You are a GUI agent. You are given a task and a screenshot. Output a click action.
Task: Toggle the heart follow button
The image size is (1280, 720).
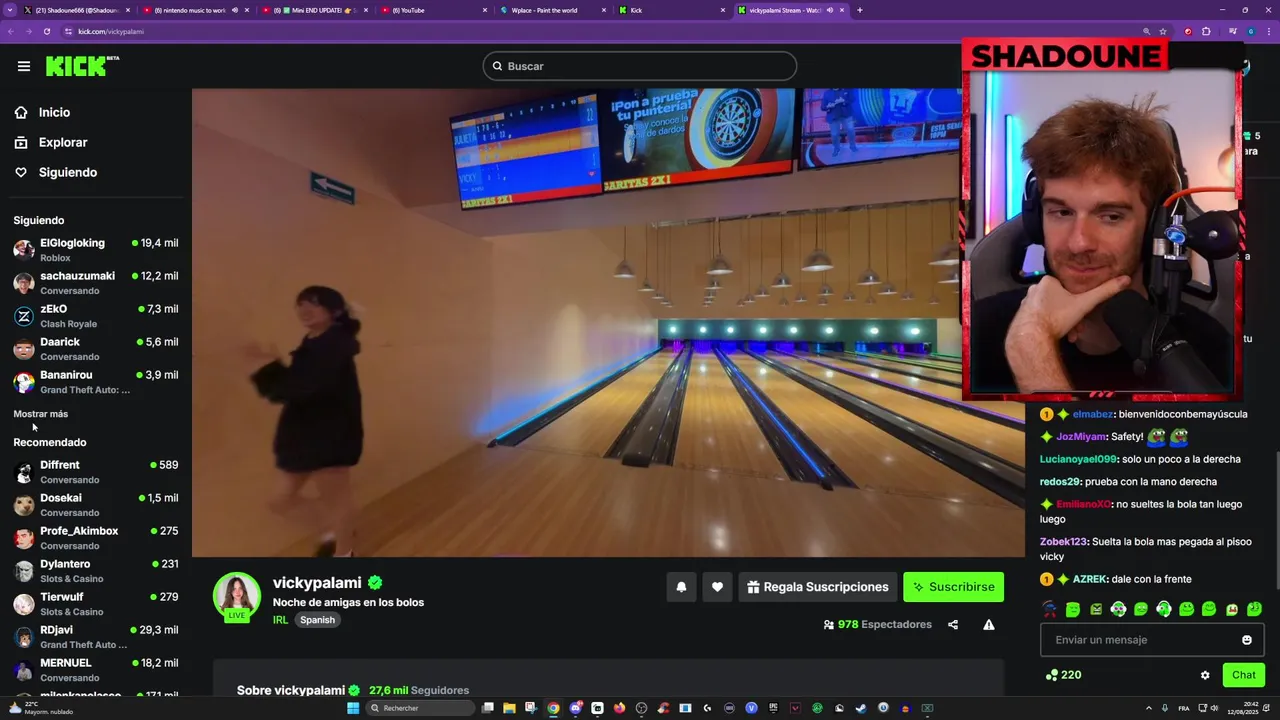click(717, 587)
